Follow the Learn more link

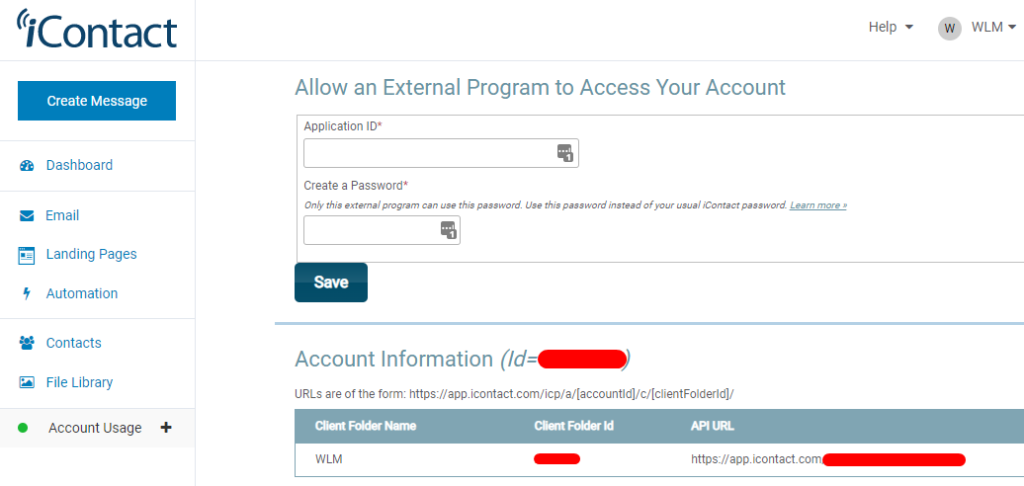point(818,205)
